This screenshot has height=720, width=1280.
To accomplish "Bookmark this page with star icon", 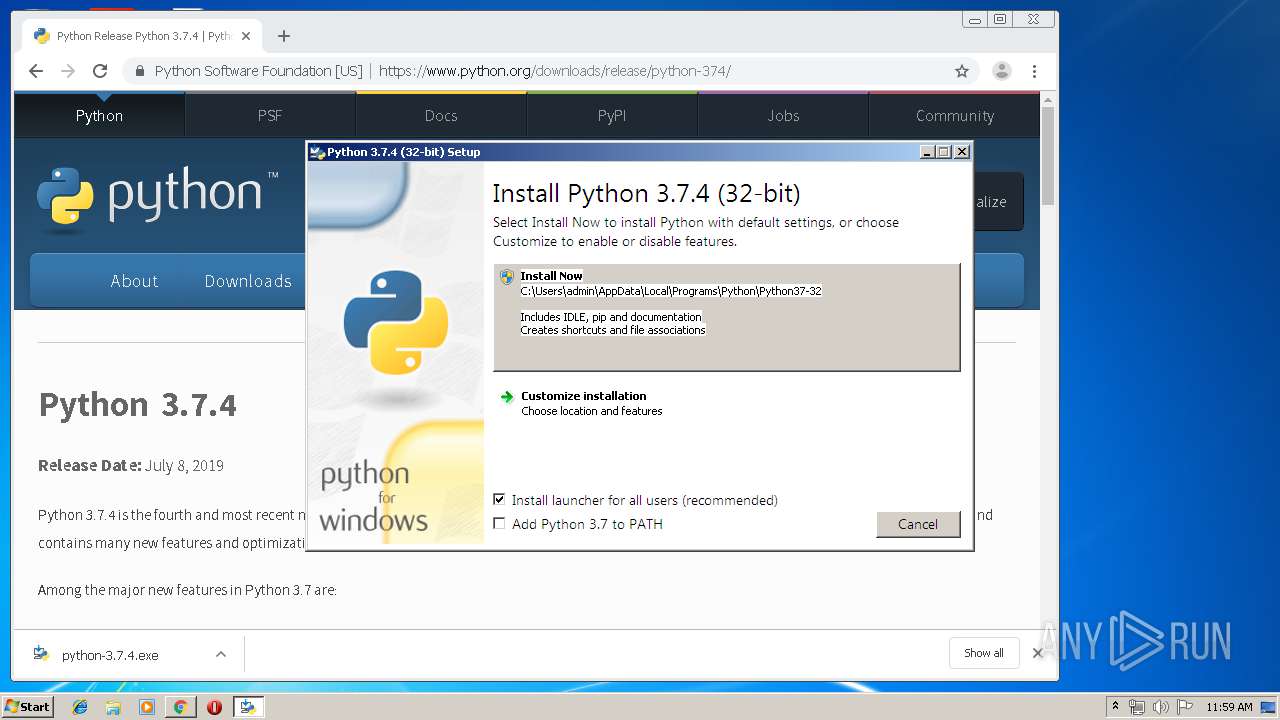I will pyautogui.click(x=962, y=71).
